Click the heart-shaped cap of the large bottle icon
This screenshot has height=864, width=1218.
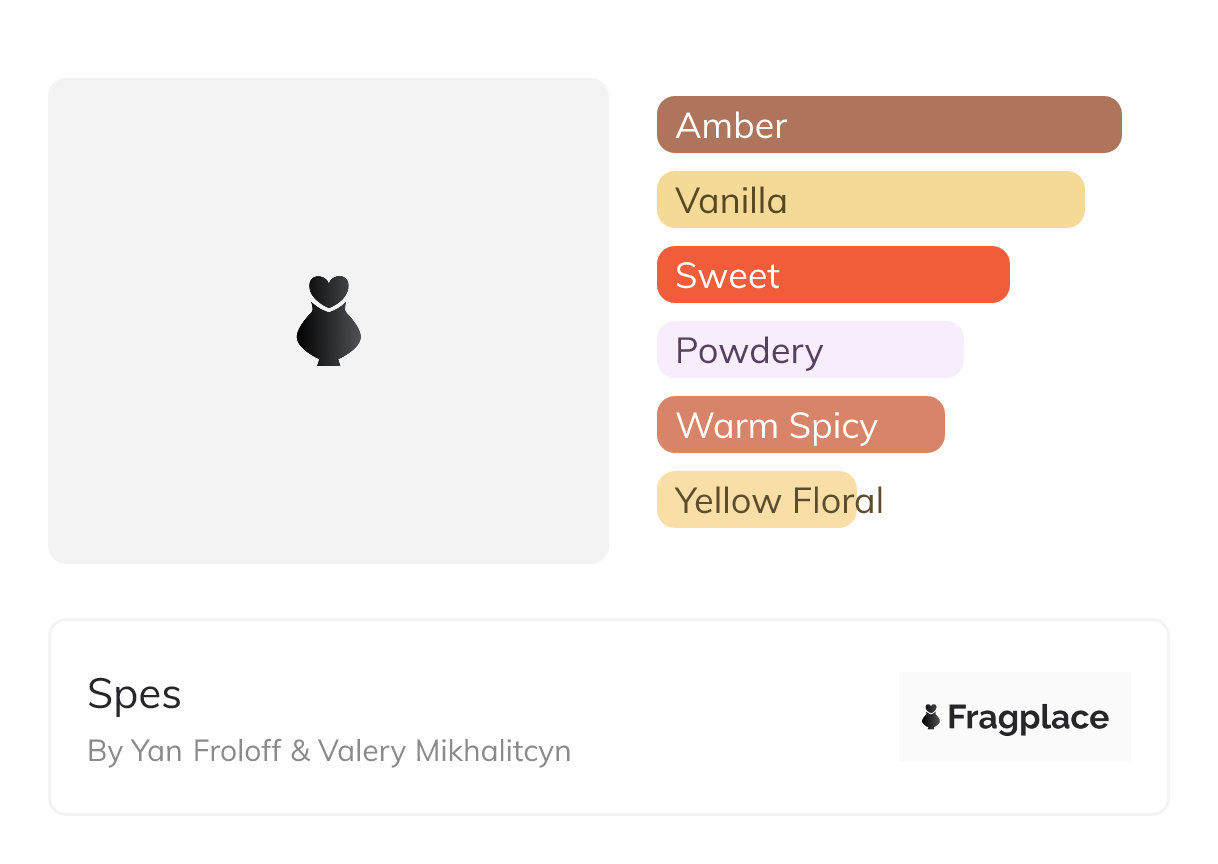[x=328, y=289]
